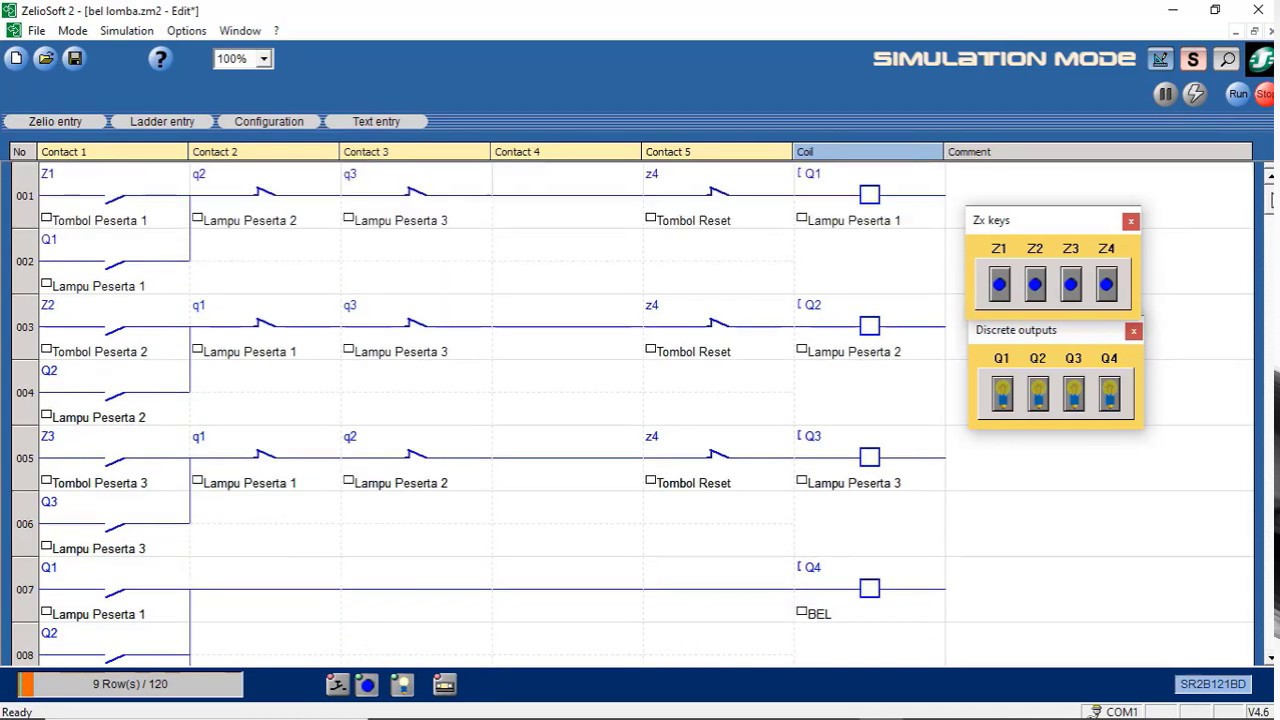Show discrete outputs using lamp icon
The width and height of the screenshot is (1280, 720).
coord(402,685)
